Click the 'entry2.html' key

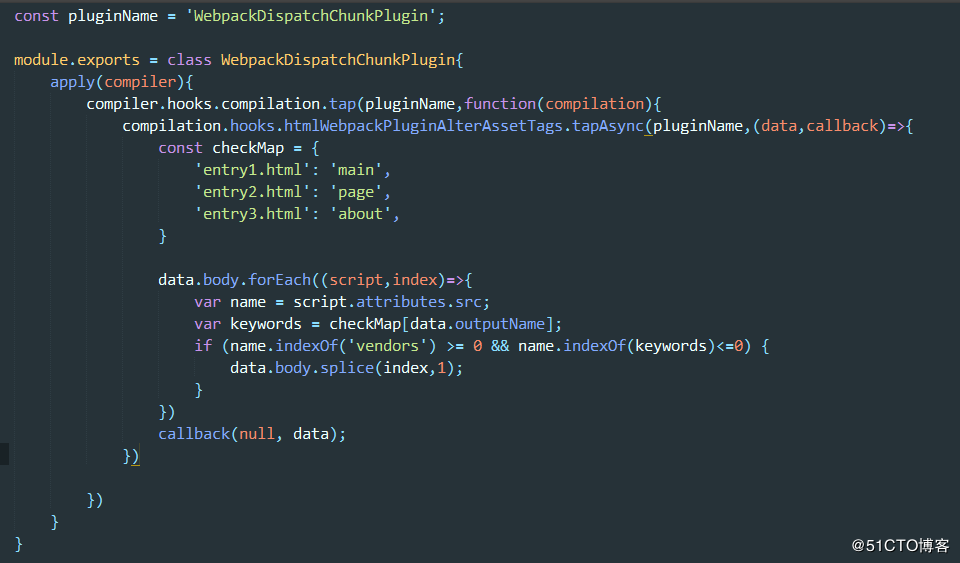(x=252, y=192)
